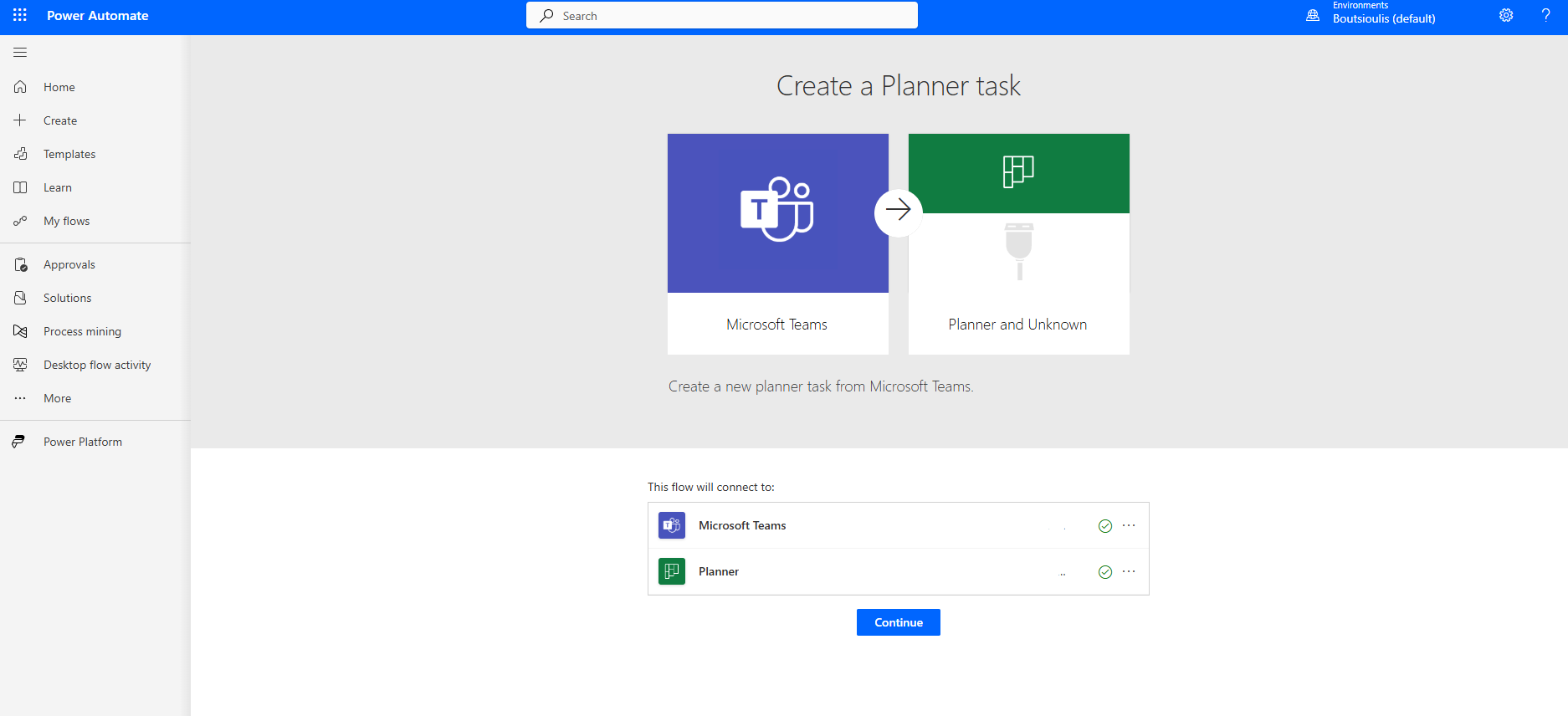Click the Home icon in sidebar
This screenshot has height=716, width=1568.
(20, 87)
